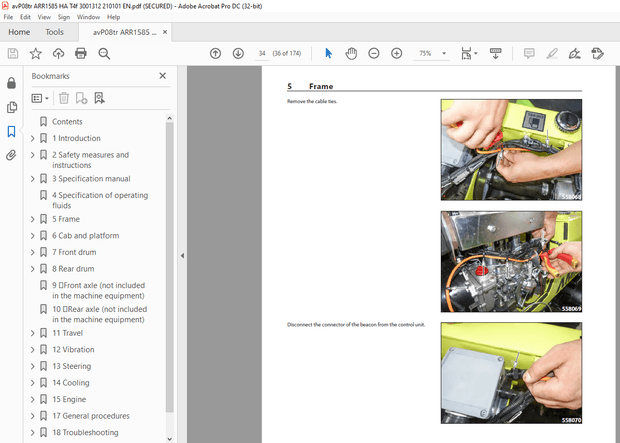Toggle the Page Thumbnails panel icon
Viewport: 620px width, 443px height.
pos(11,107)
